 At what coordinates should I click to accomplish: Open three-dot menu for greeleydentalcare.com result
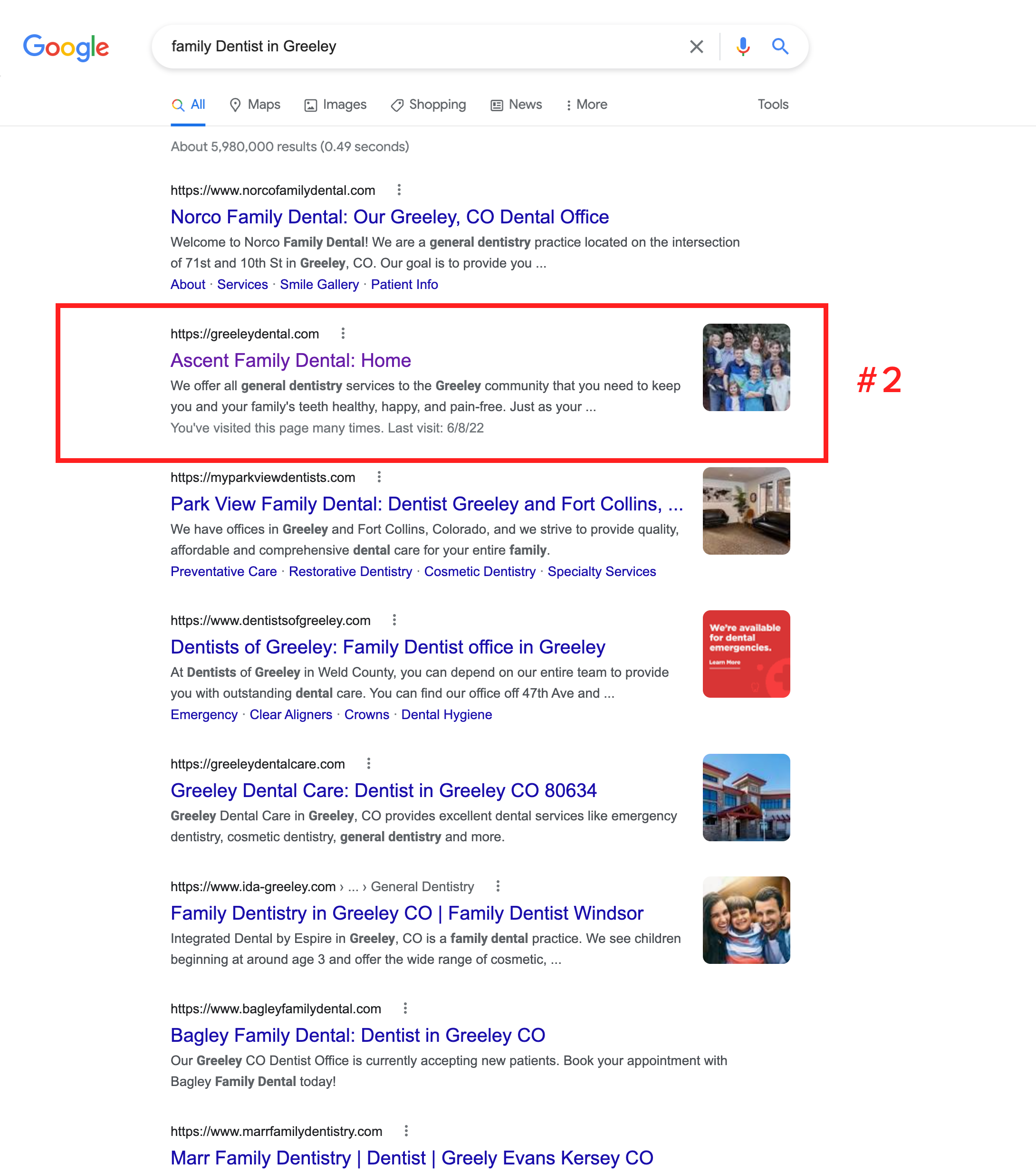(x=368, y=763)
